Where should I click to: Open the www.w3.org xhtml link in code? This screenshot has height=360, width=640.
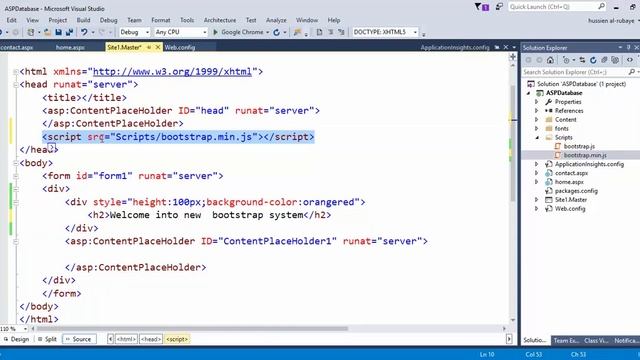point(172,71)
